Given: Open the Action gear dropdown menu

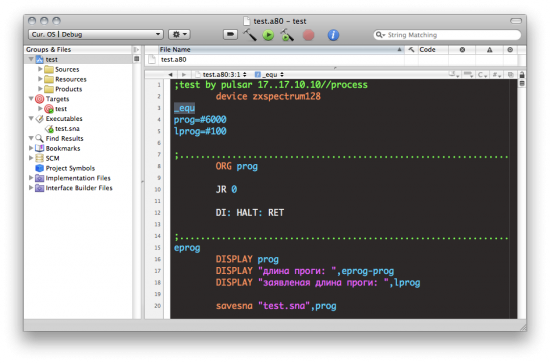Looking at the screenshot, I should pyautogui.click(x=179, y=34).
